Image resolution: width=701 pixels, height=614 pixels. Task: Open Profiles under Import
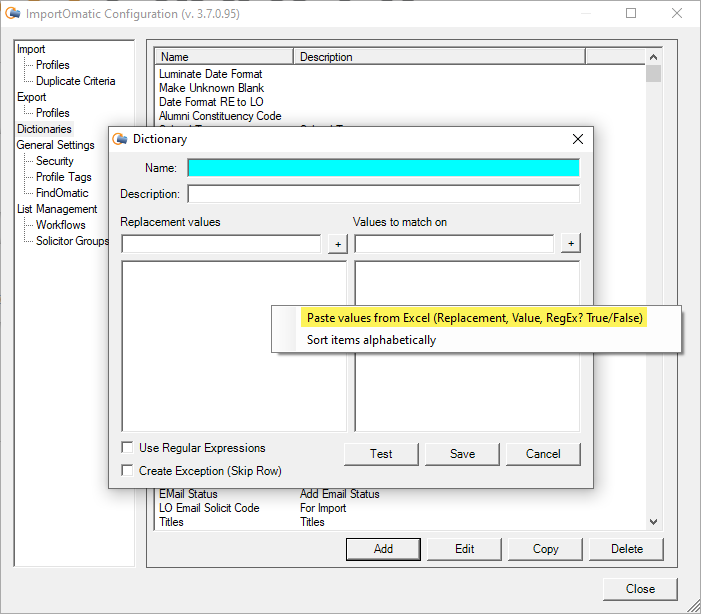coord(53,65)
